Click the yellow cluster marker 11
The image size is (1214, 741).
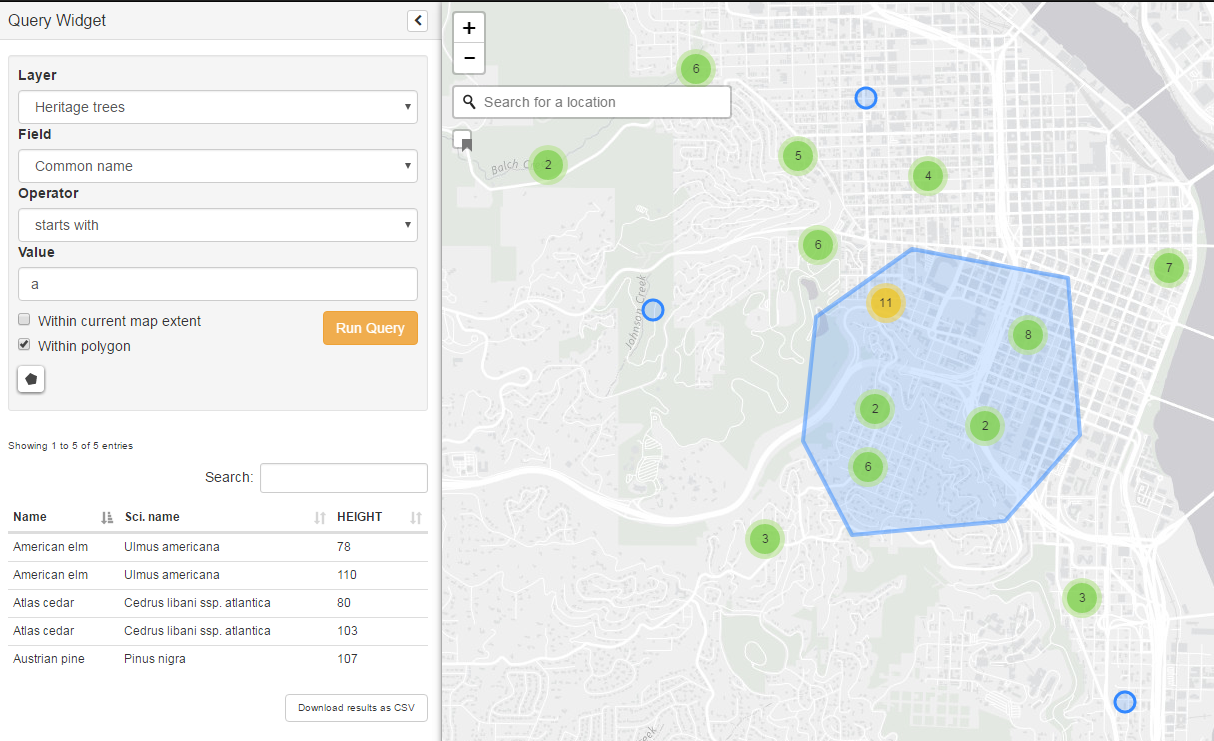pos(885,302)
